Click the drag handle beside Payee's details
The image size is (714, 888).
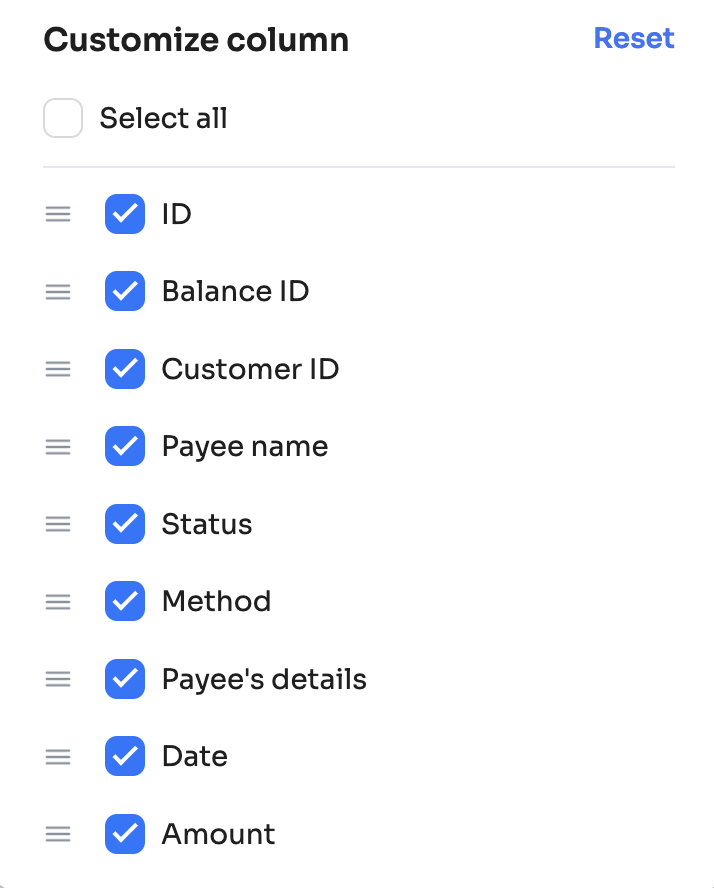(58, 679)
